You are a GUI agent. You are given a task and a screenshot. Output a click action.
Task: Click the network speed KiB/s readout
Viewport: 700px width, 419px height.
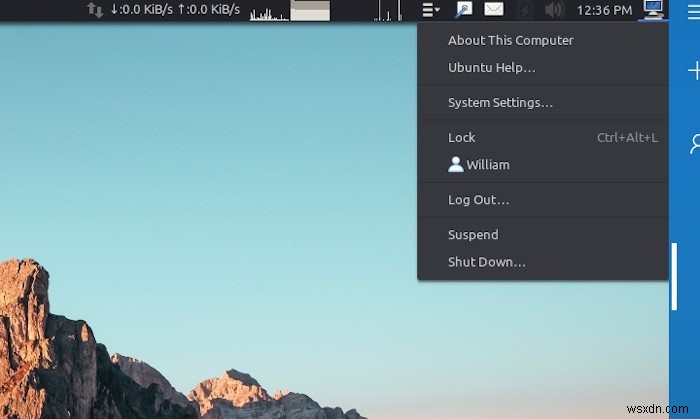(175, 9)
